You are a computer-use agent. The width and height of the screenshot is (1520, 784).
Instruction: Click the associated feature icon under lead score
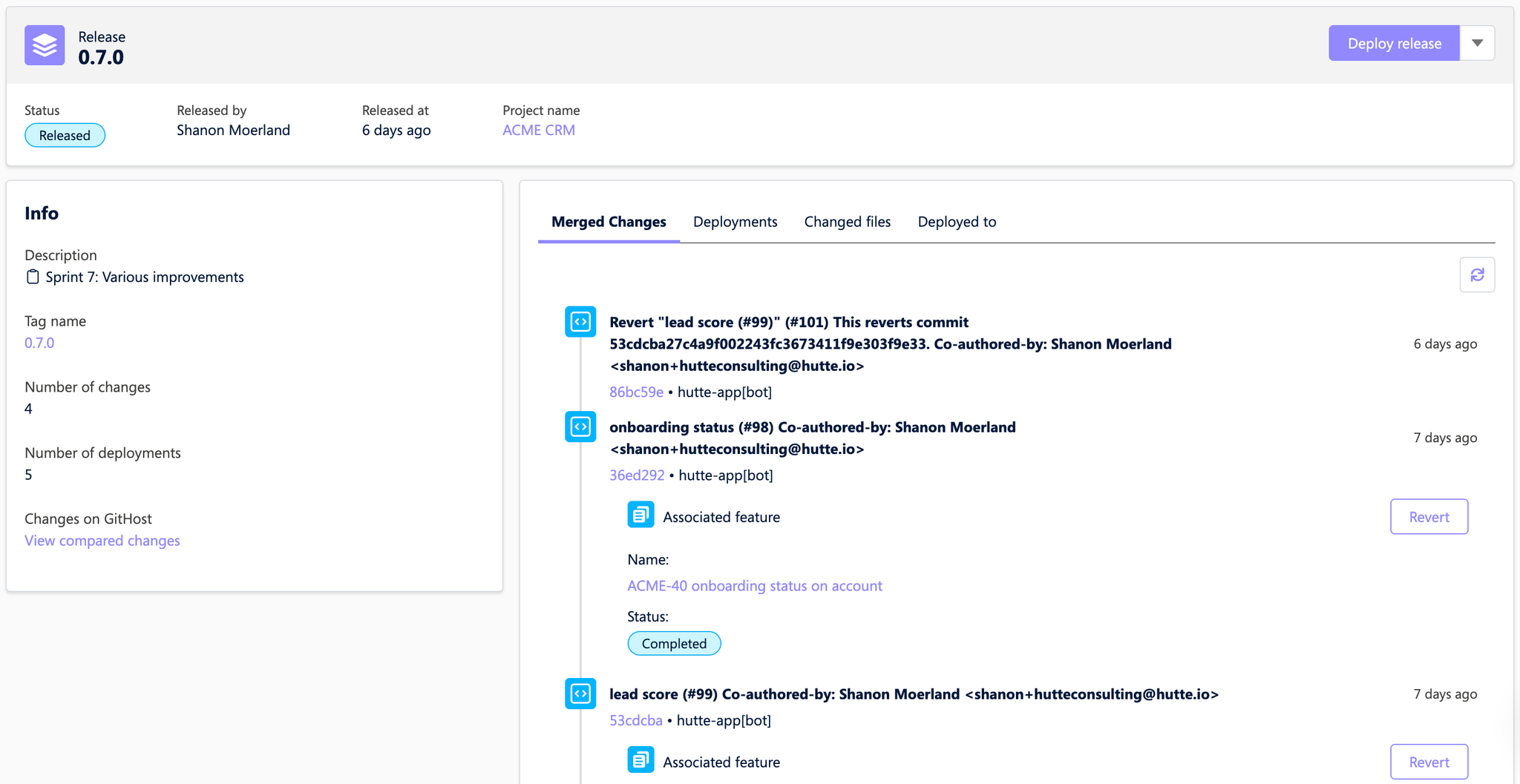click(641, 760)
